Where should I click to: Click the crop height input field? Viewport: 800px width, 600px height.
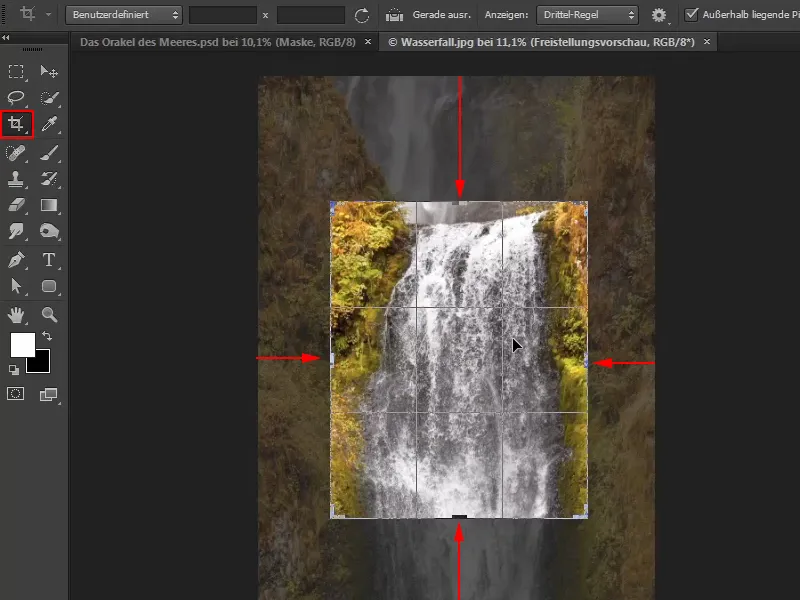(311, 15)
